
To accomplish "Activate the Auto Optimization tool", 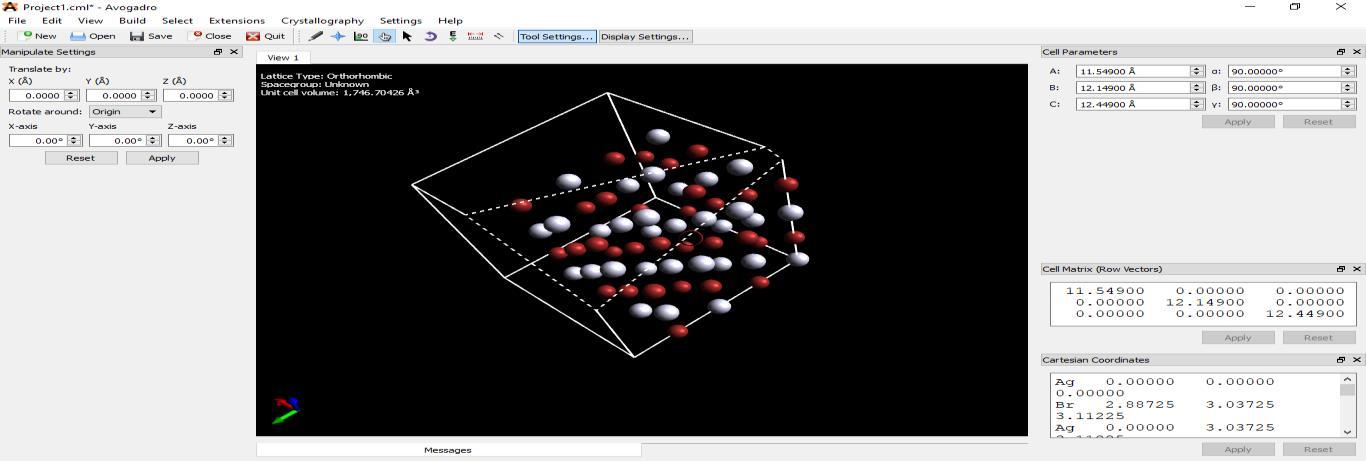I will [x=452, y=36].
